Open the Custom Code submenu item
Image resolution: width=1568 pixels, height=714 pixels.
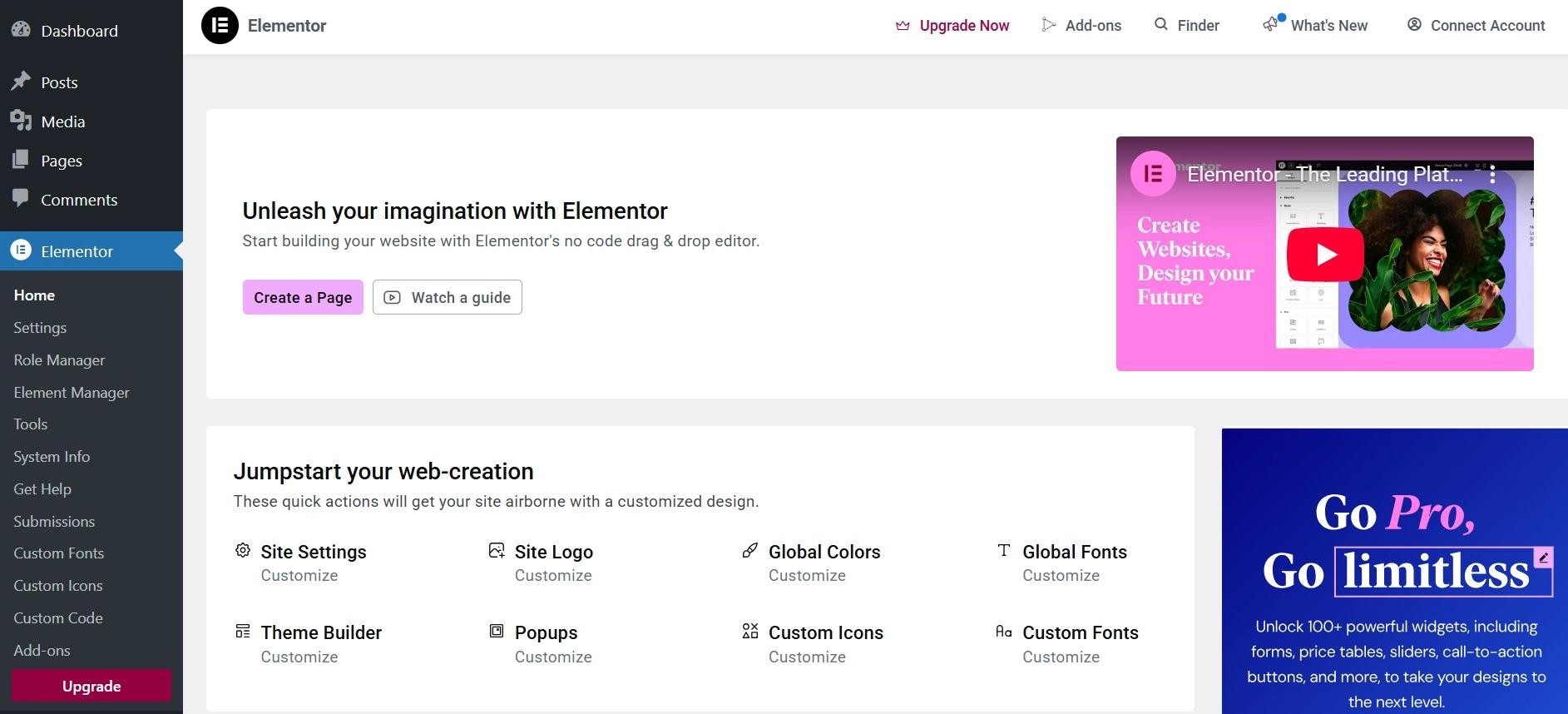[x=58, y=618]
